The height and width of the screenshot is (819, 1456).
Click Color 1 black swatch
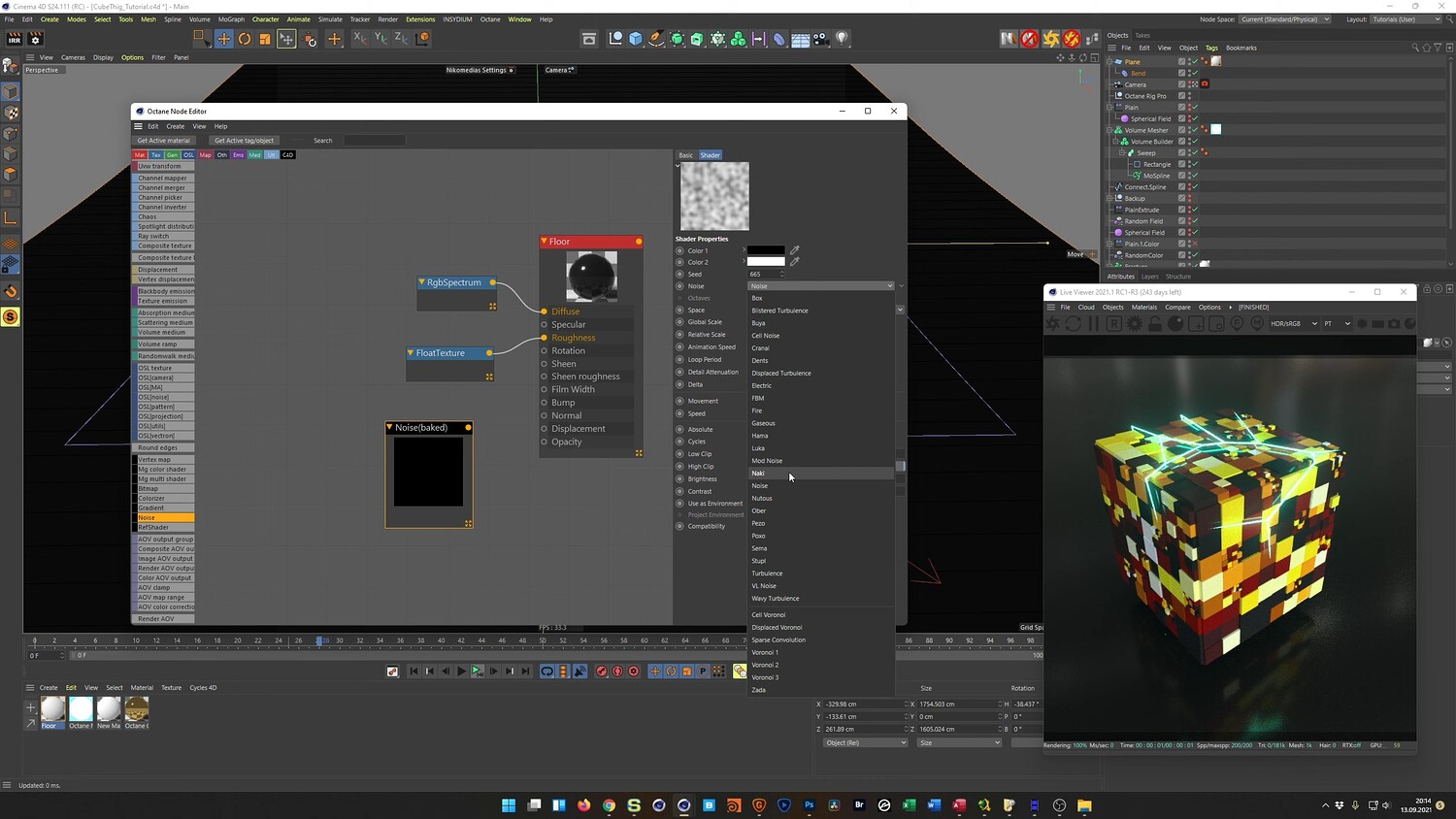pyautogui.click(x=766, y=250)
